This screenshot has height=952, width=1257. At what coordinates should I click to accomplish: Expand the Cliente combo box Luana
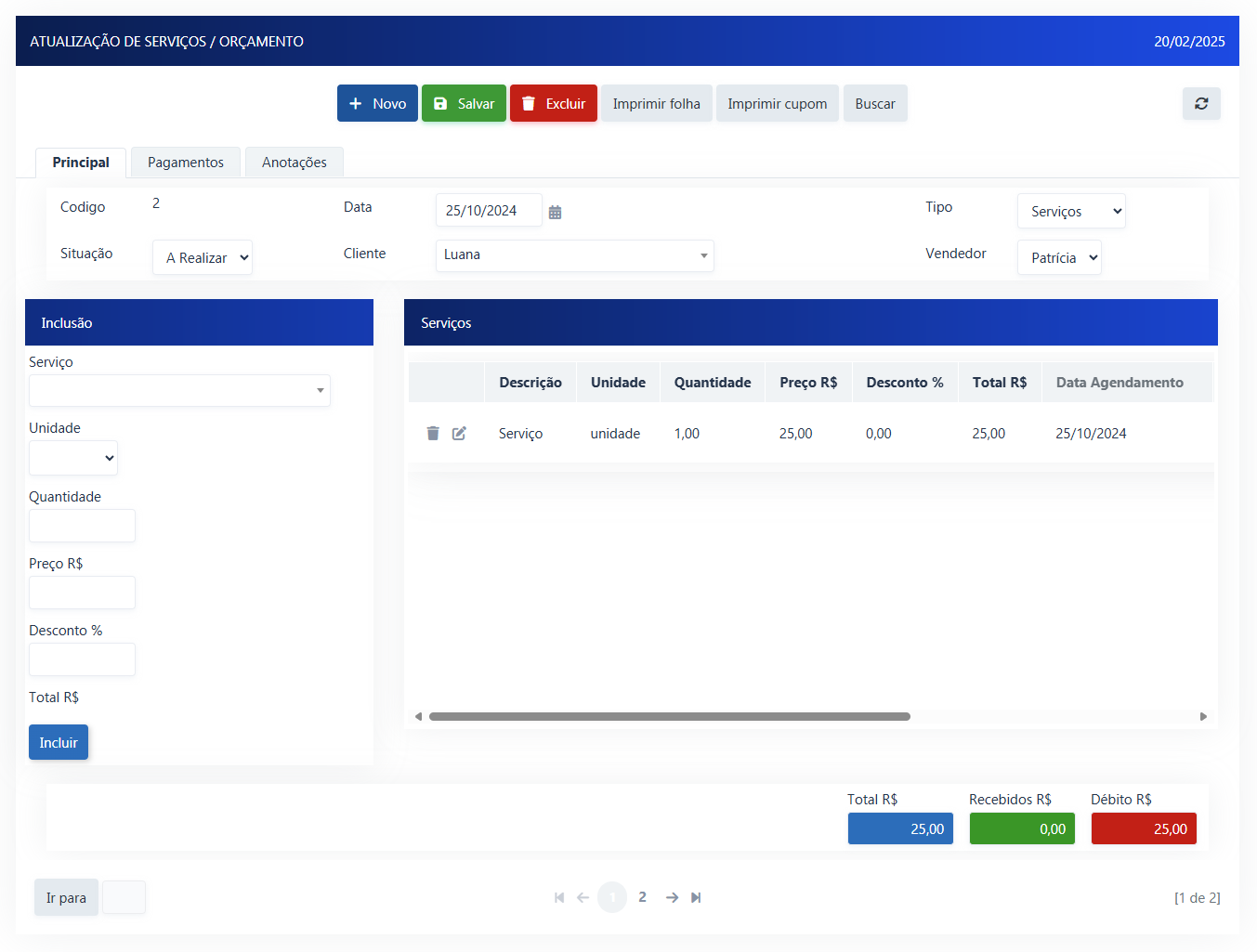575,255
